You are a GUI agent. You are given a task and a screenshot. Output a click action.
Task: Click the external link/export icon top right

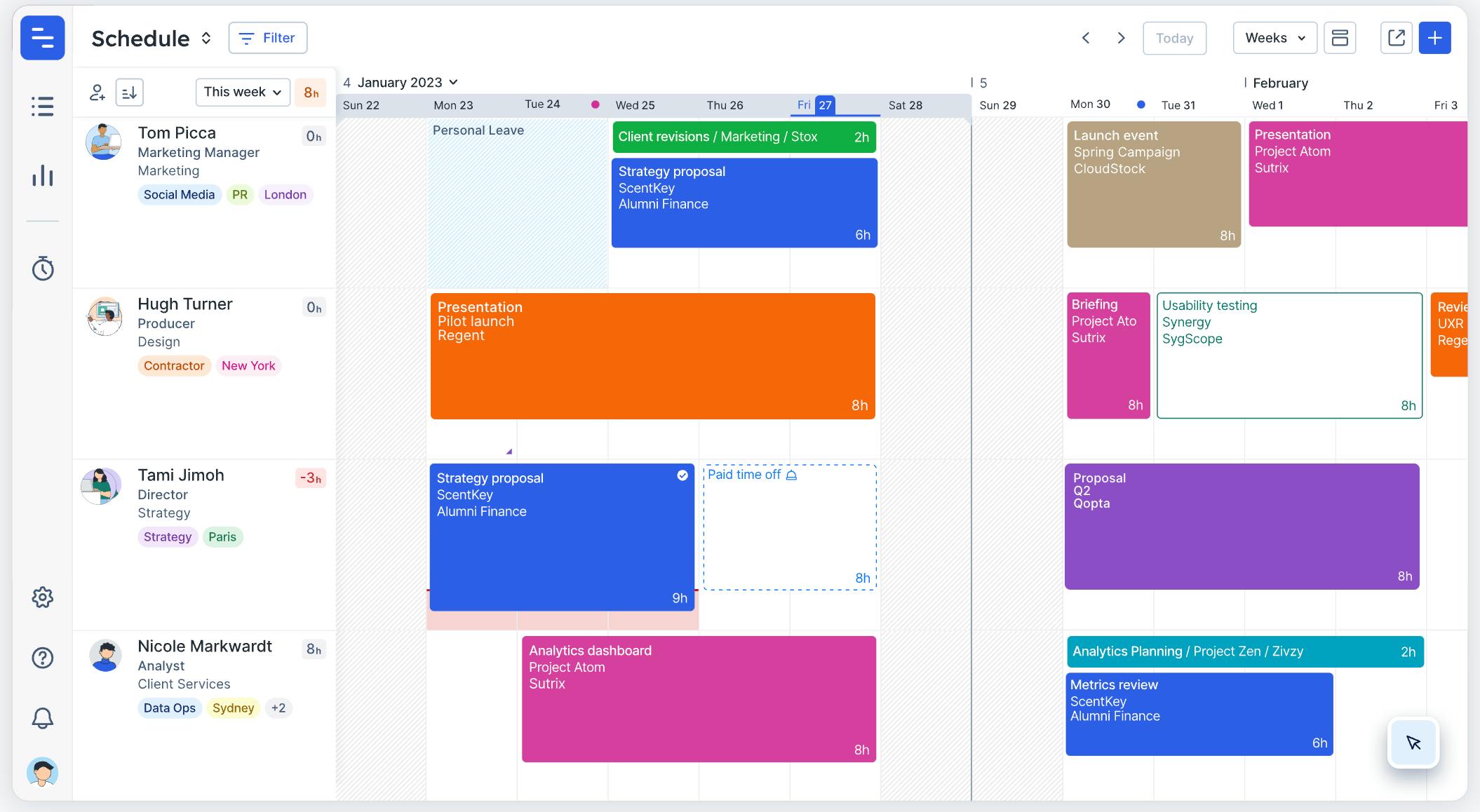[x=1396, y=38]
